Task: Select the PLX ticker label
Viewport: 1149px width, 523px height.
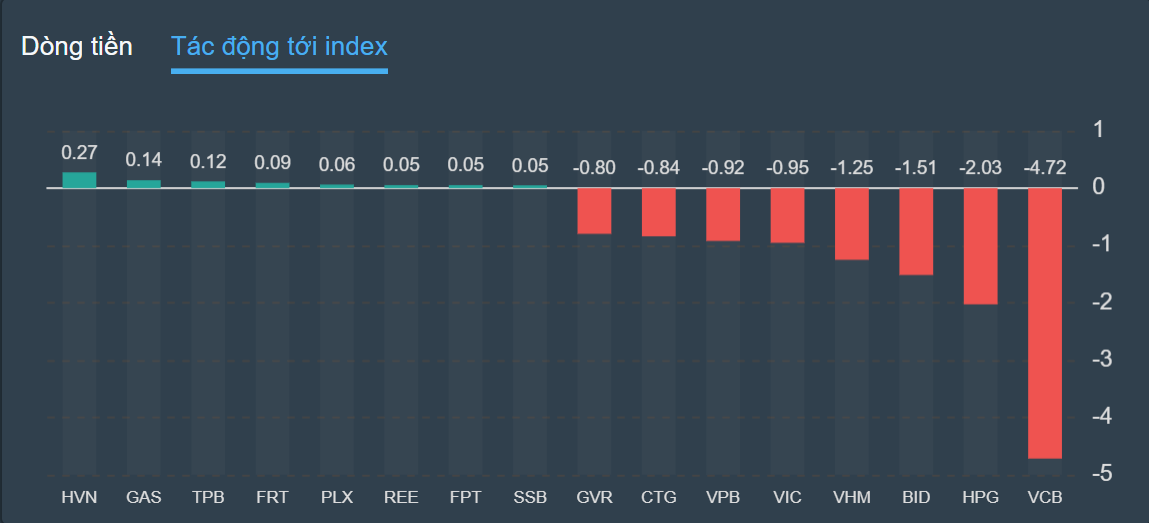Action: point(337,497)
